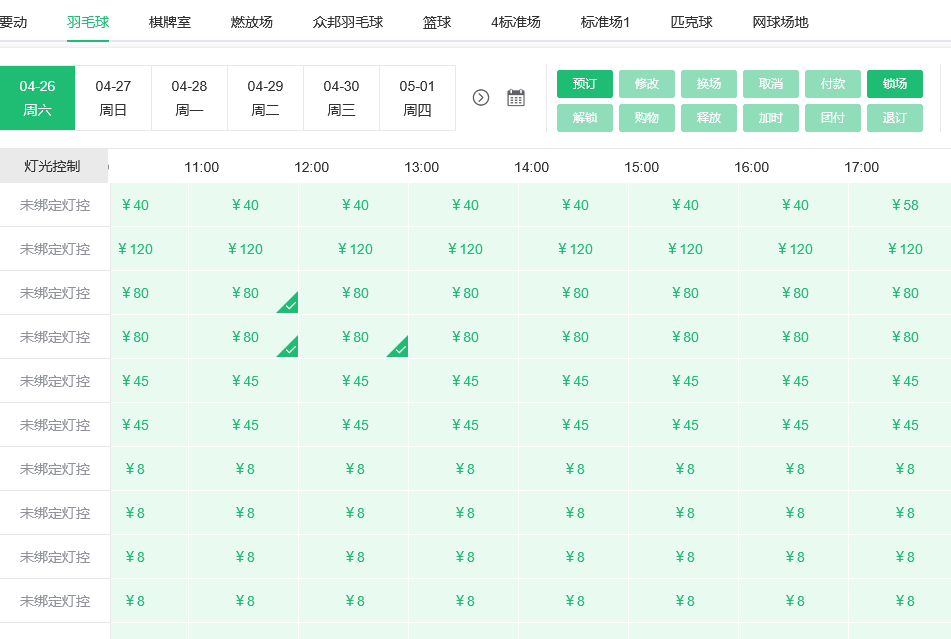Click the 团付 button
The height and width of the screenshot is (639, 951).
point(833,118)
